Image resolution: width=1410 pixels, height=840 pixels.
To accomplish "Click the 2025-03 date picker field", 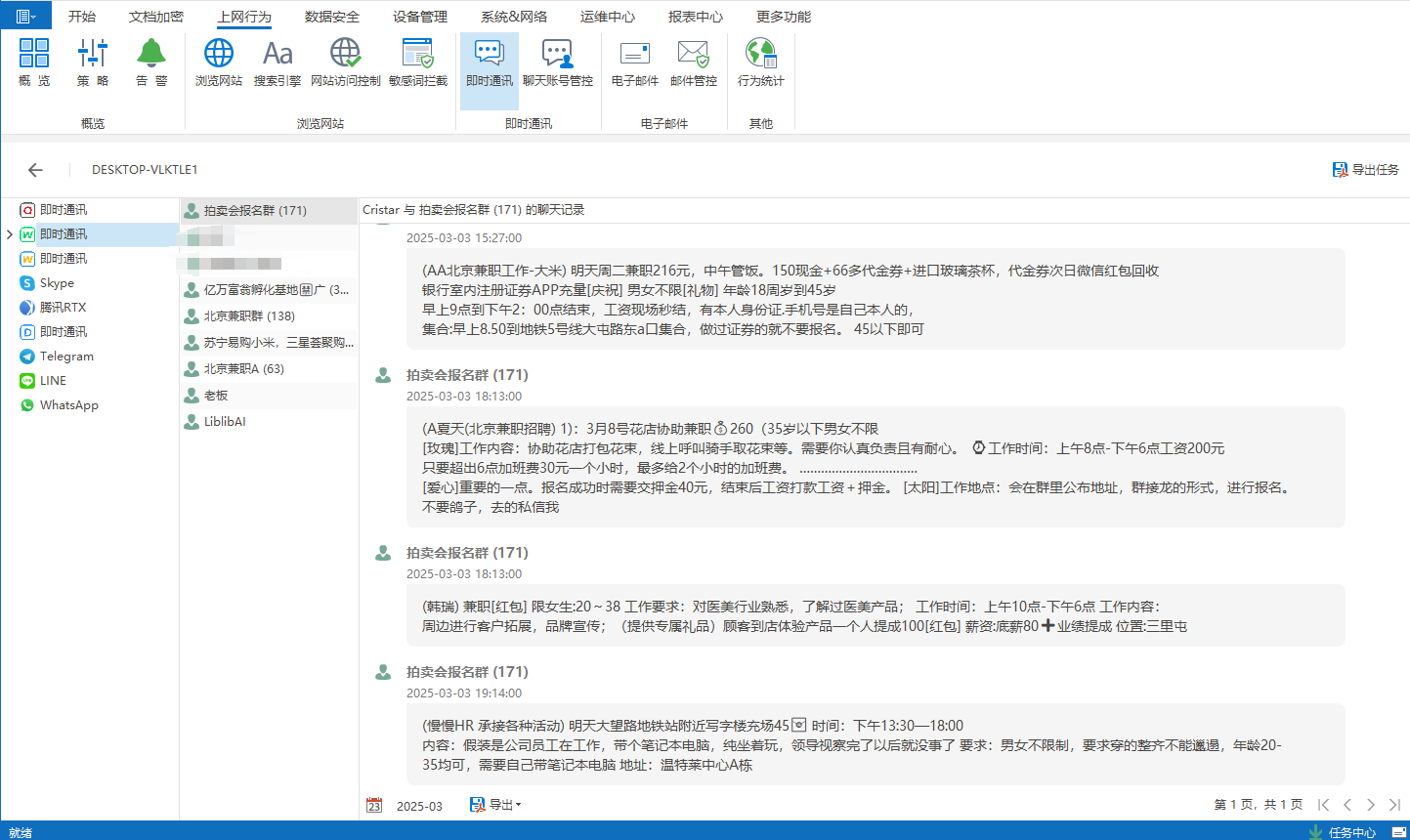I will click(418, 806).
